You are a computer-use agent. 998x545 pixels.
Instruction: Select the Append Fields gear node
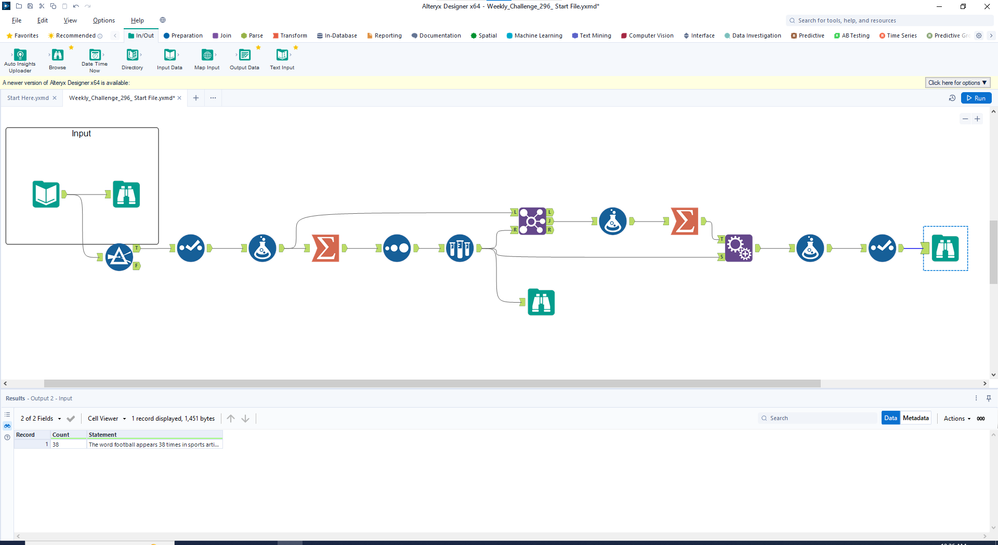point(738,248)
